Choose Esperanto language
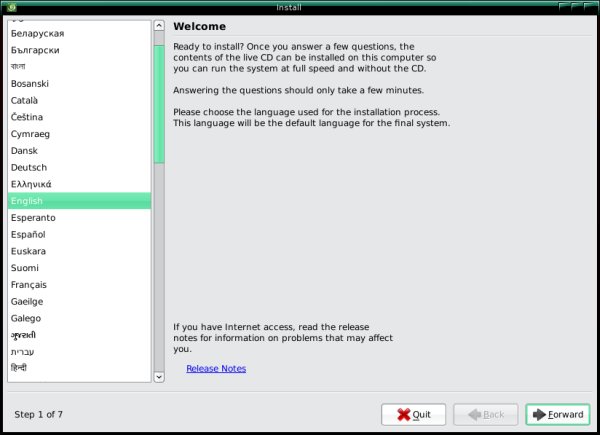The height and width of the screenshot is (435, 600). 79,218
